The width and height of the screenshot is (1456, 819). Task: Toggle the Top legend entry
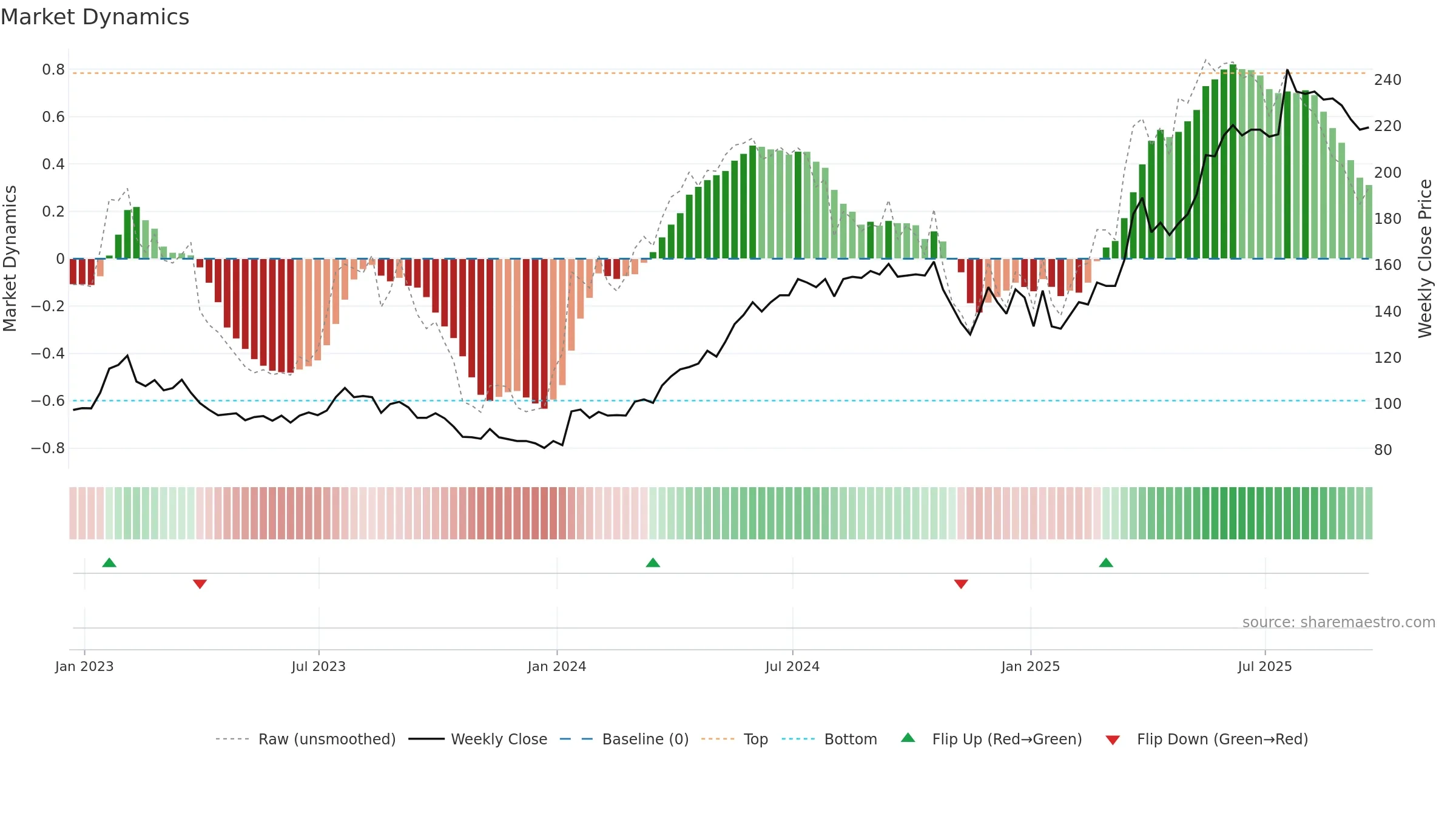click(734, 739)
